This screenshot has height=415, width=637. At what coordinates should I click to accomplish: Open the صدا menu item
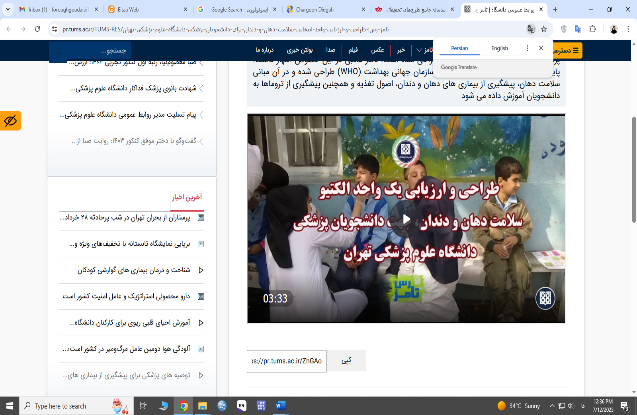click(330, 50)
